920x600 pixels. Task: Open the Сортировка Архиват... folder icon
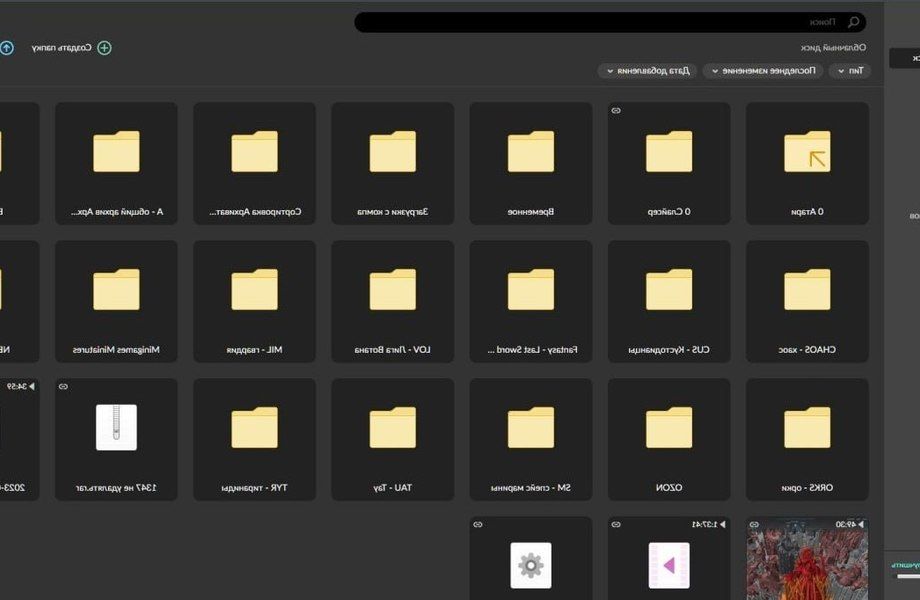[255, 151]
